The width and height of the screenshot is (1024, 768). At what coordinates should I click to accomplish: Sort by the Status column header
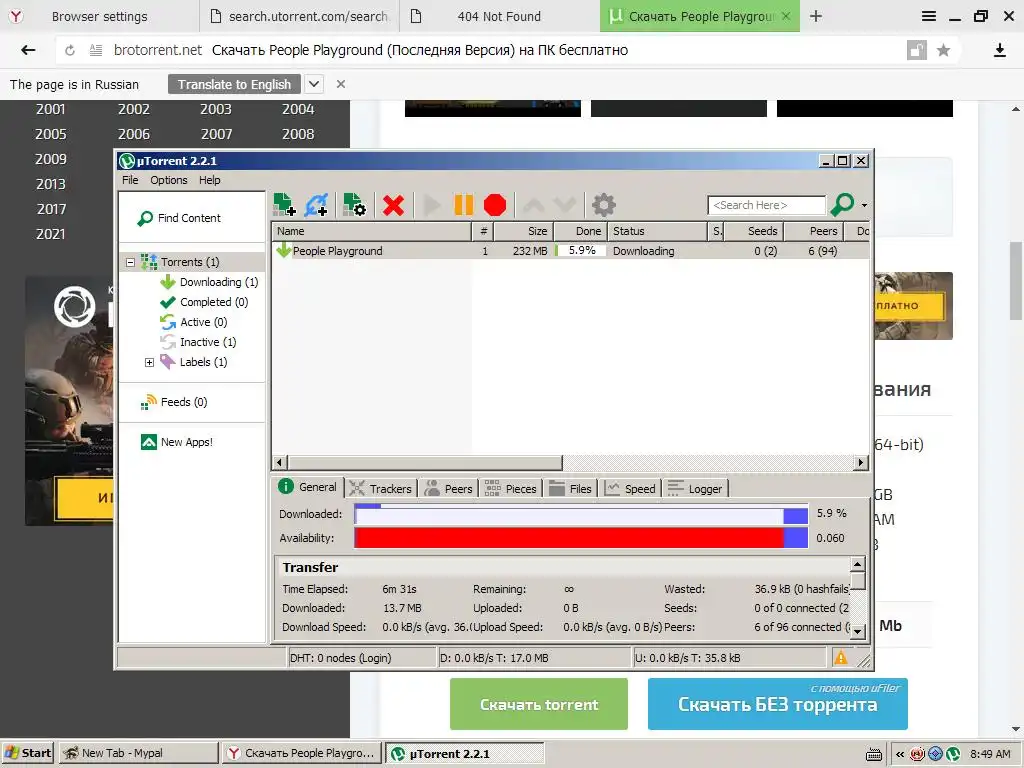[x=656, y=231]
